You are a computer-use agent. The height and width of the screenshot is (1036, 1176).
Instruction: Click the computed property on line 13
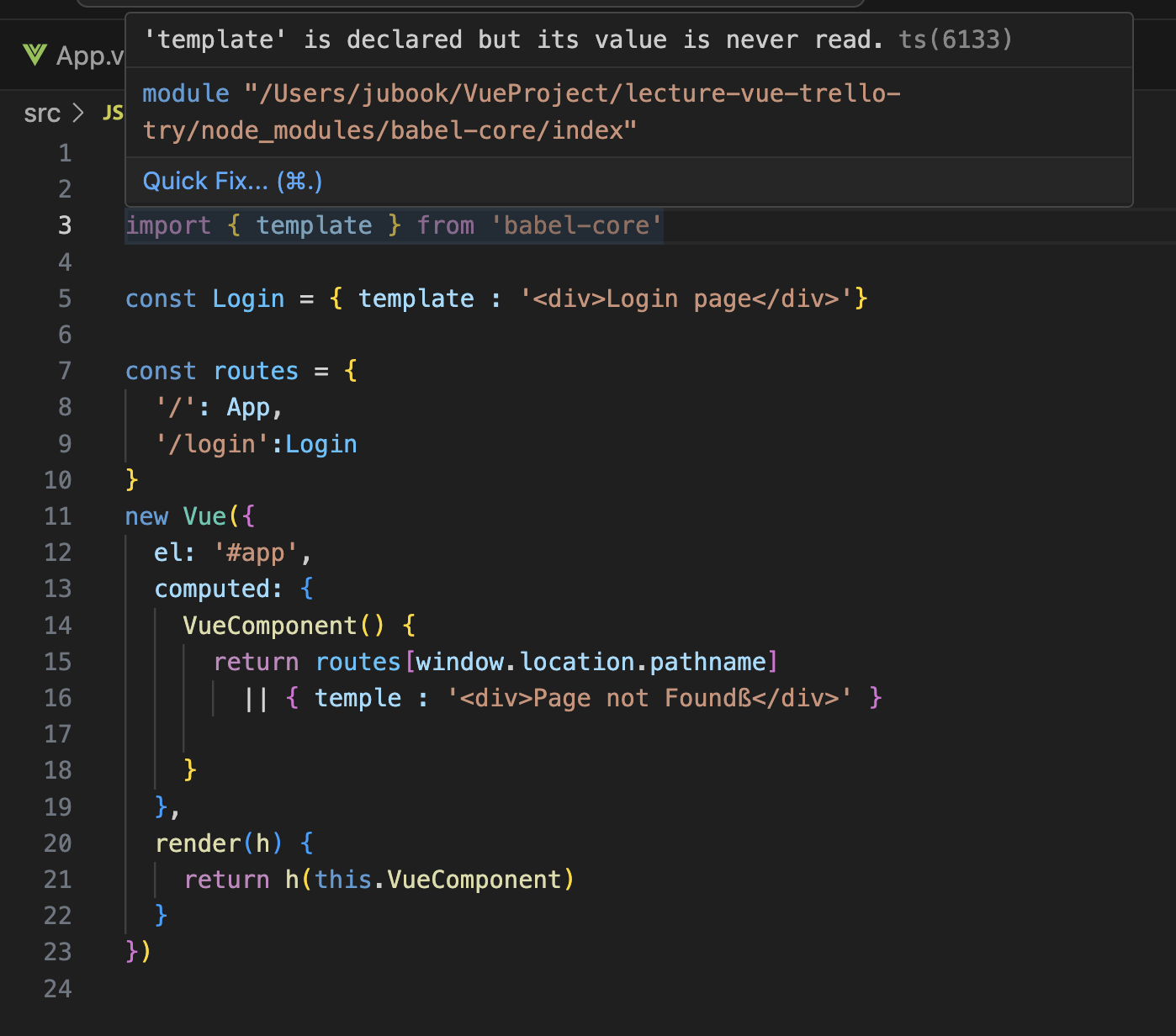point(214,589)
